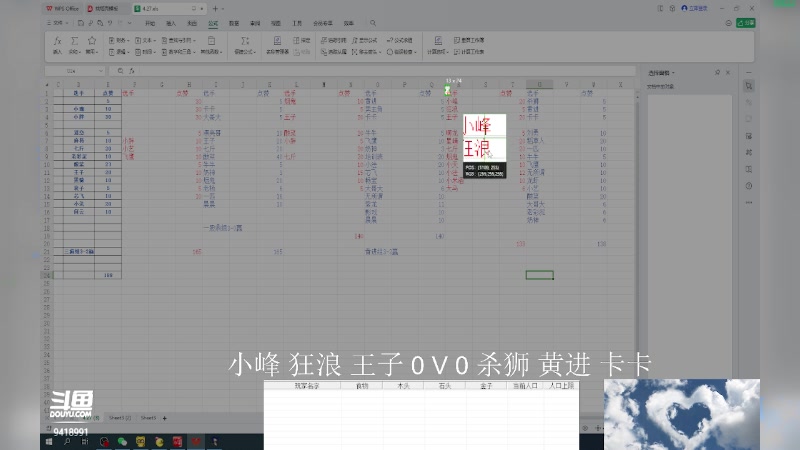The width and height of the screenshot is (800, 450).
Task: Click Calculate Sheet in the ribbon
Action: pyautogui.click(x=469, y=52)
